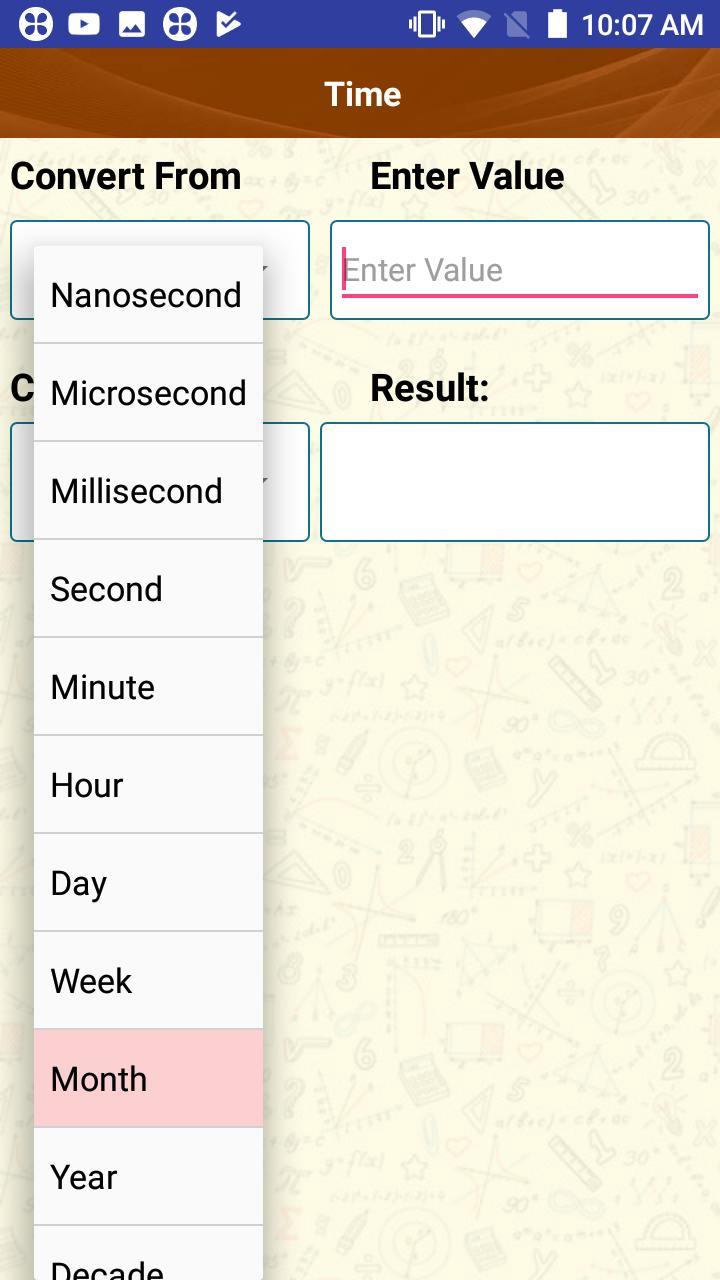Tap the photo gallery notification icon

tap(133, 22)
